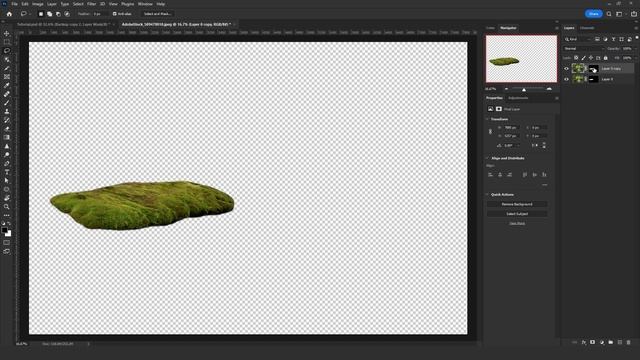Viewport: 640px width, 360px height.
Task: Click the foreground color swatch
Action: (4, 231)
